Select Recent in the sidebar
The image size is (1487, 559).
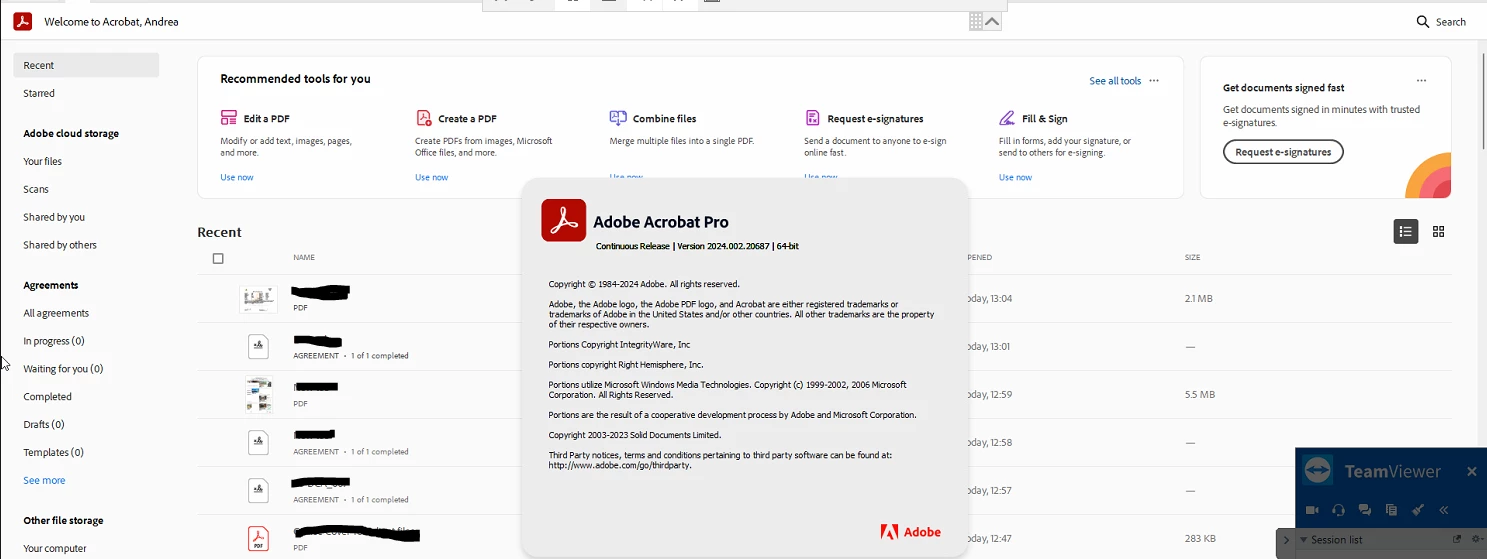86,65
